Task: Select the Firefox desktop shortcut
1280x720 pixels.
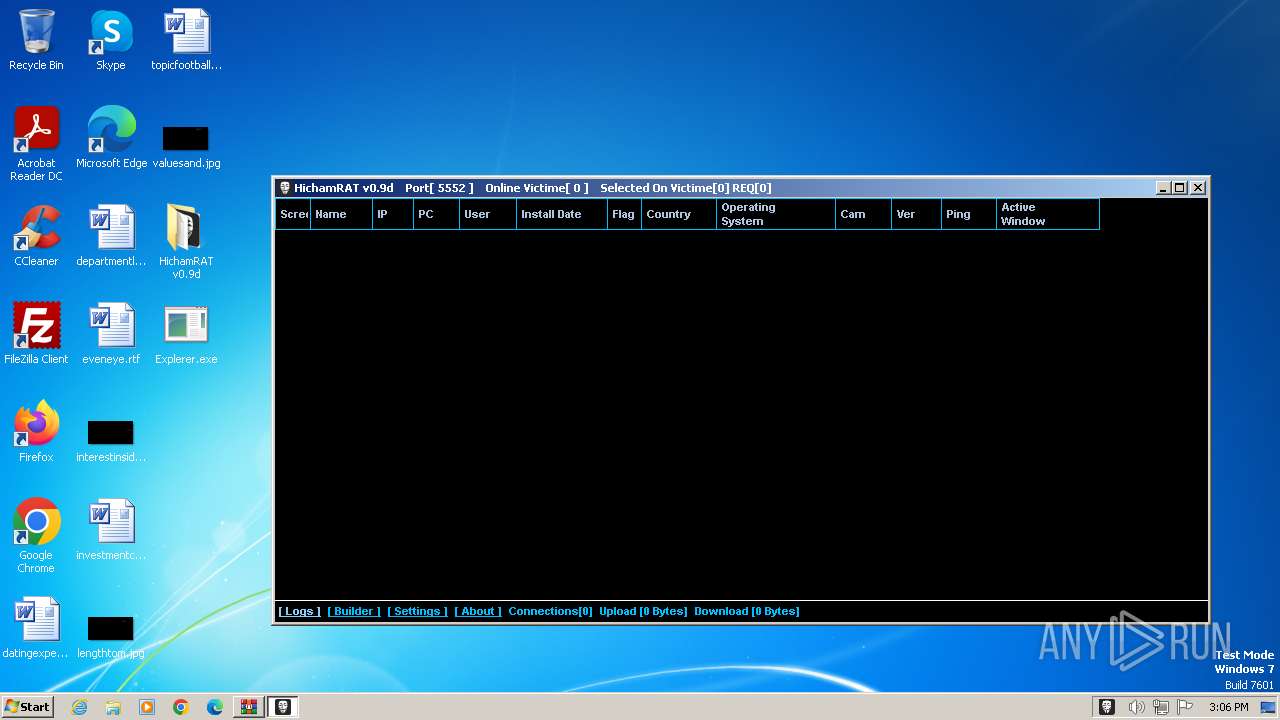Action: pos(36,432)
